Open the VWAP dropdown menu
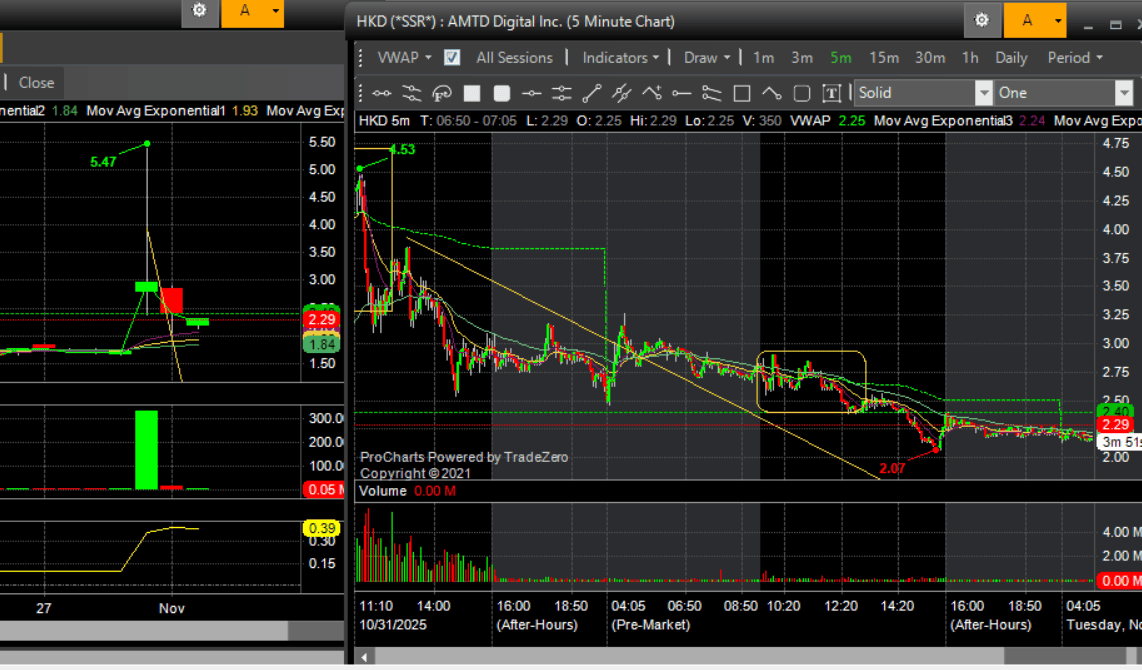This screenshot has height=670, width=1142. click(404, 58)
